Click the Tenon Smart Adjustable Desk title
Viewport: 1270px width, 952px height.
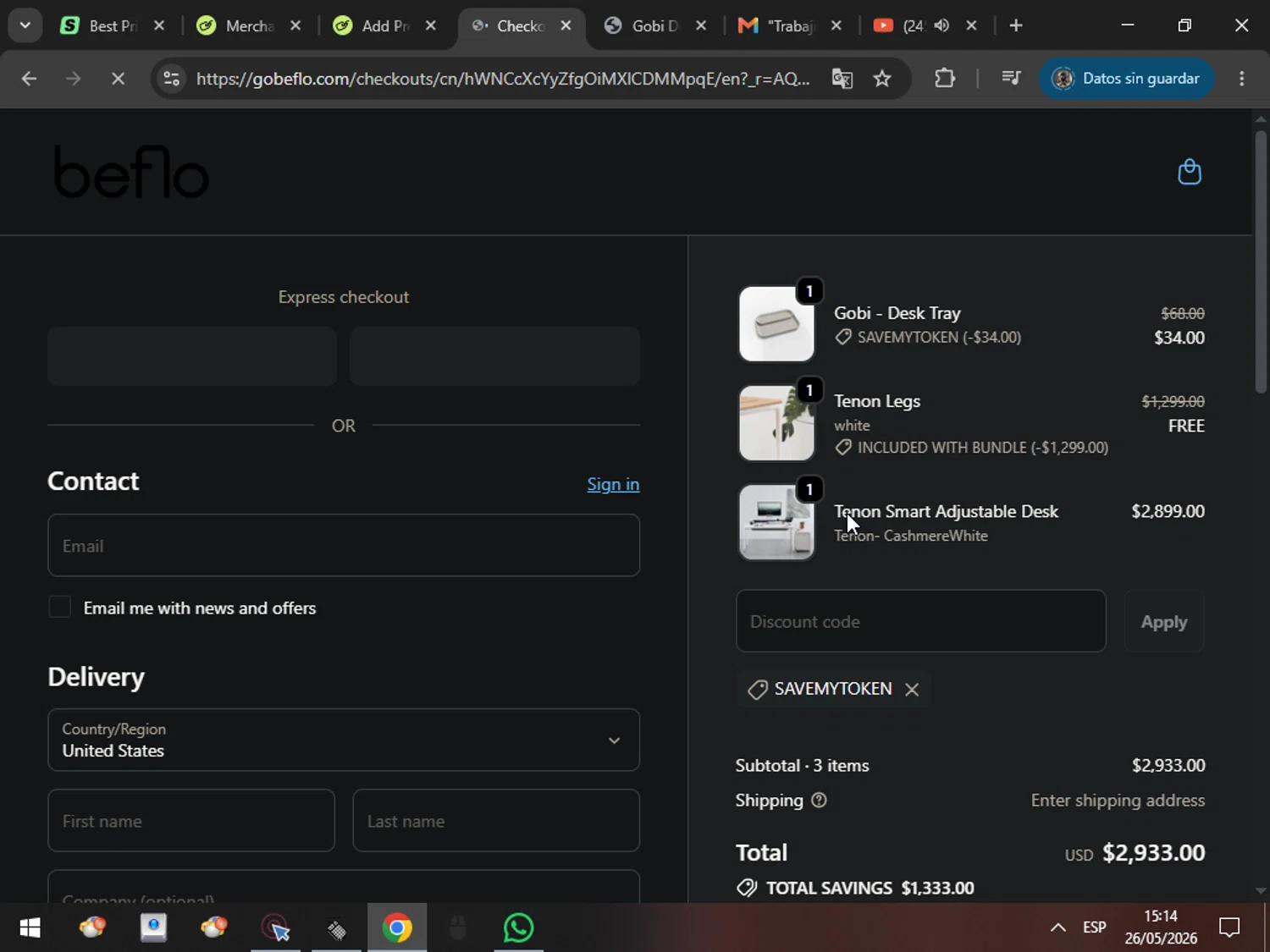[946, 511]
